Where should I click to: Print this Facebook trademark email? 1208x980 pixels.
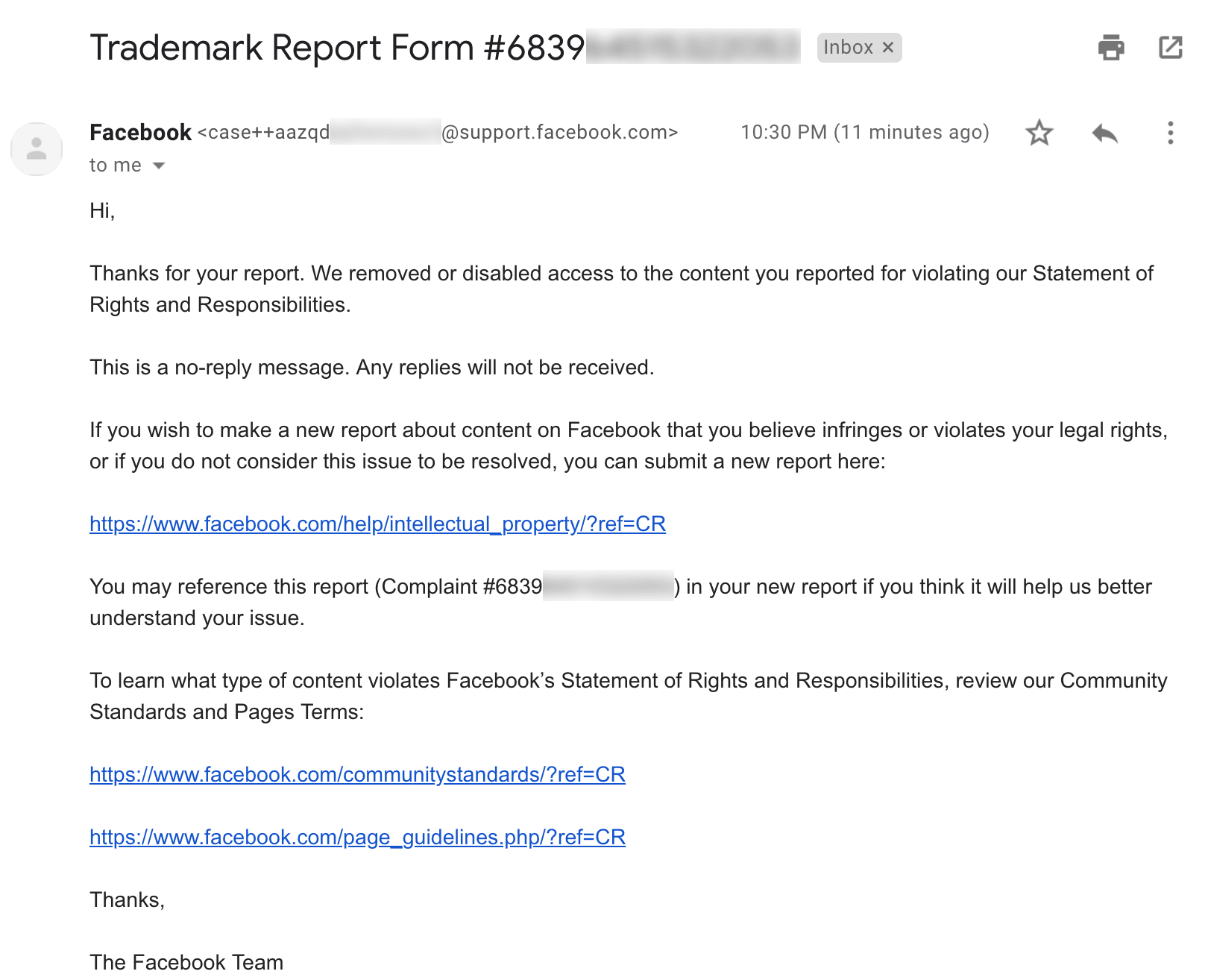1110,48
